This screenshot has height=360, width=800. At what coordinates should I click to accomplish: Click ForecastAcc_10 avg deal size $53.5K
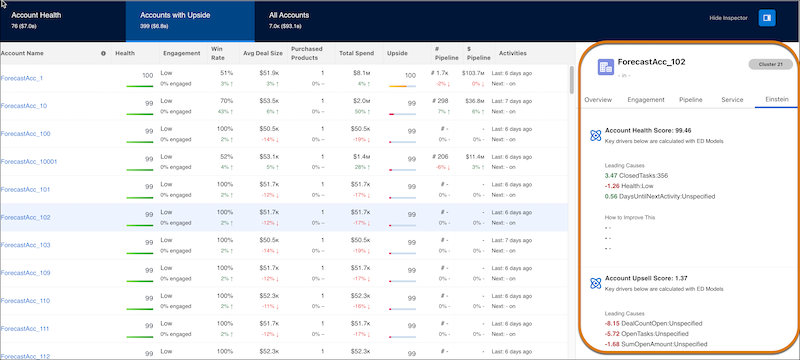269,101
